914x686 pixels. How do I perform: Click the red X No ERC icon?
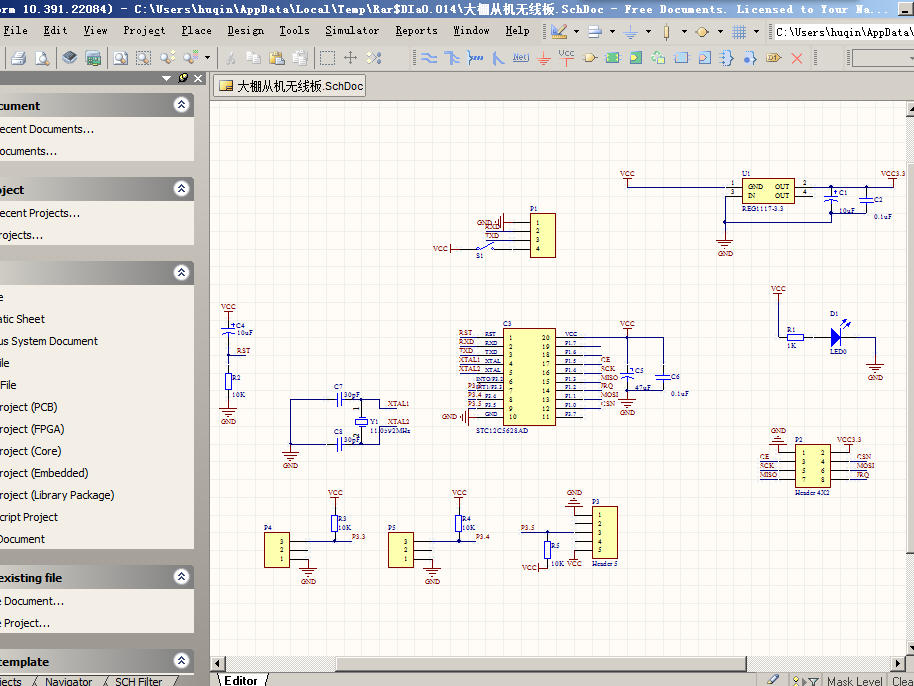click(x=797, y=58)
